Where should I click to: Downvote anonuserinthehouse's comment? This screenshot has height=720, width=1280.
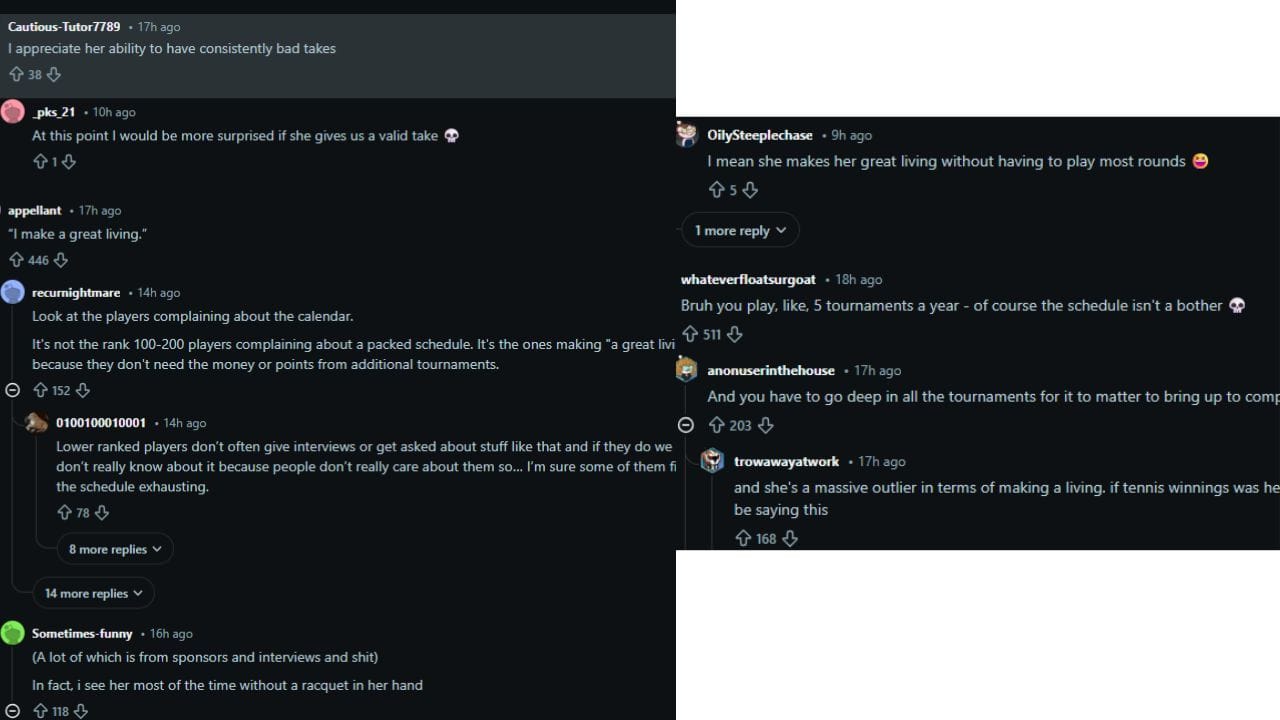click(x=765, y=425)
